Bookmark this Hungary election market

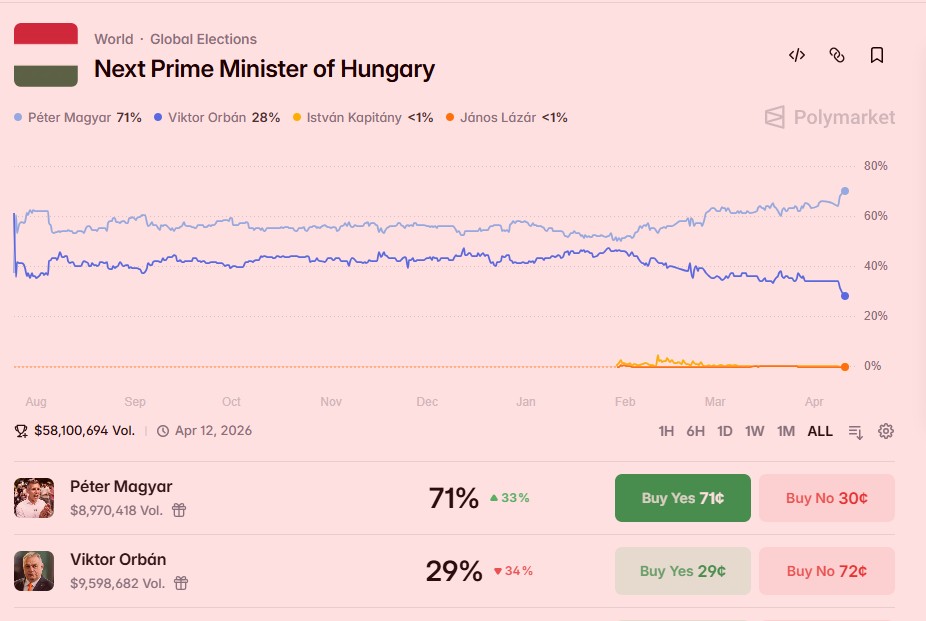click(877, 56)
